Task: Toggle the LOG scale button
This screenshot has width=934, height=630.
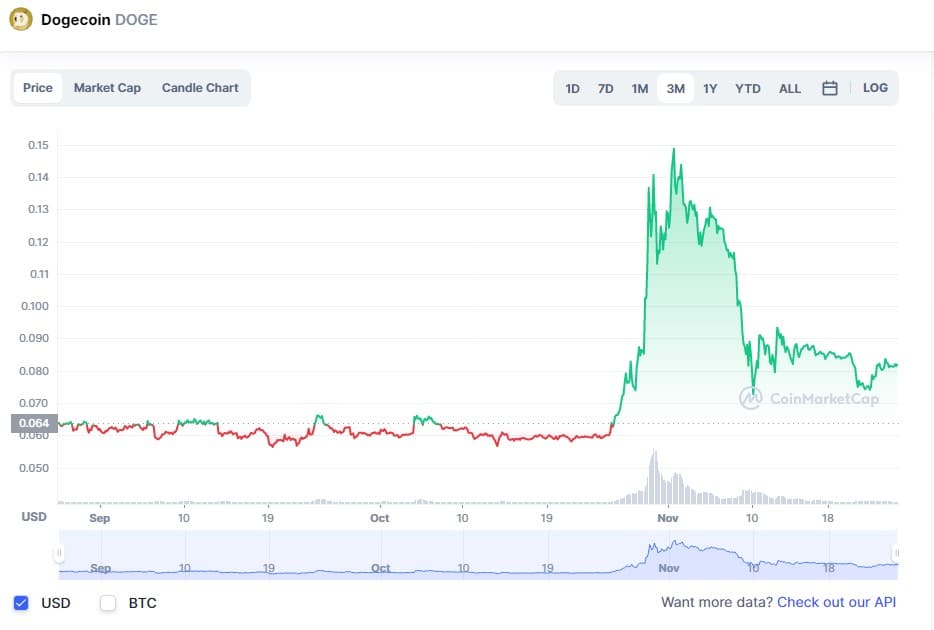Action: (875, 88)
